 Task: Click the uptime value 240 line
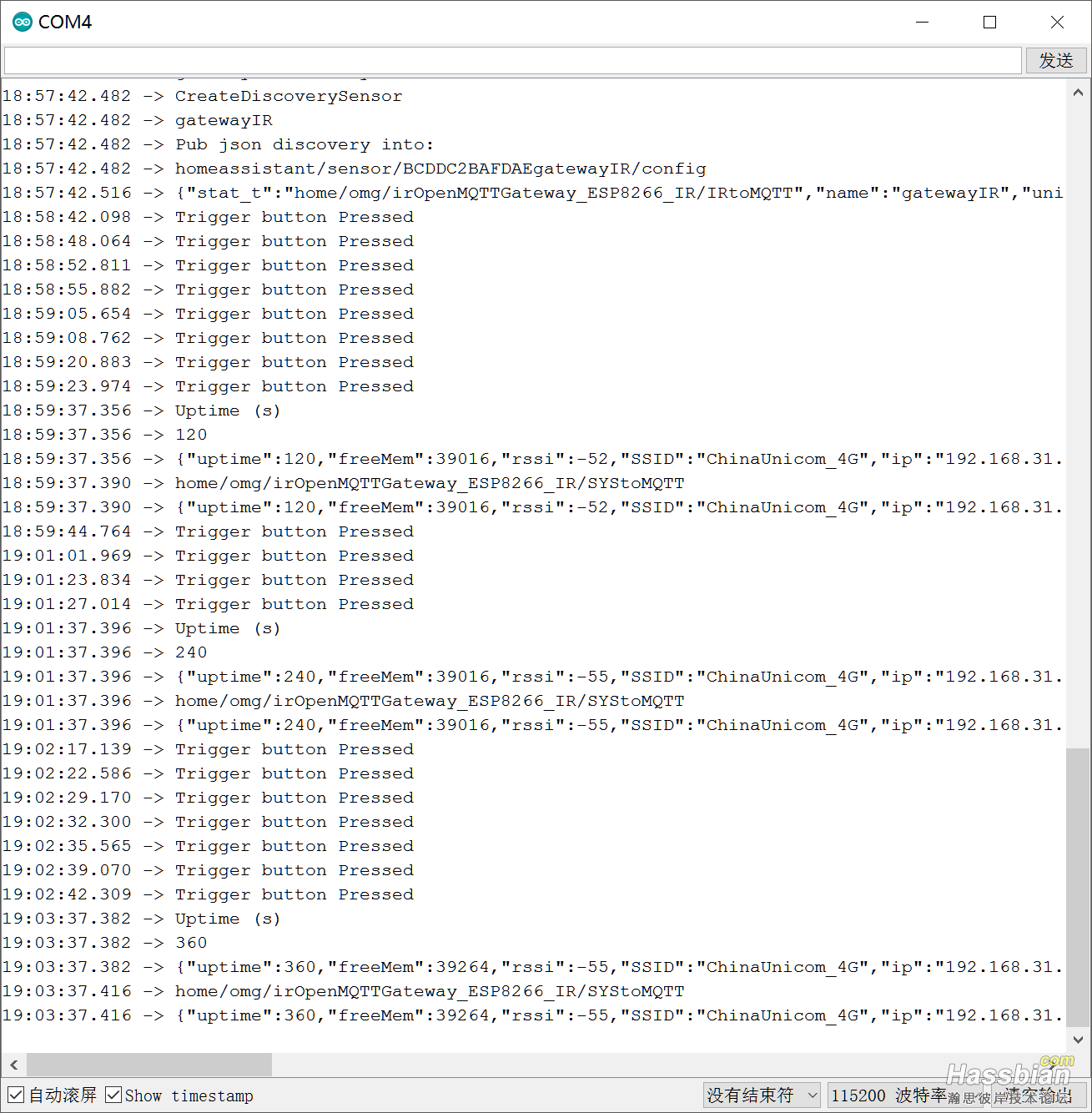104,652
